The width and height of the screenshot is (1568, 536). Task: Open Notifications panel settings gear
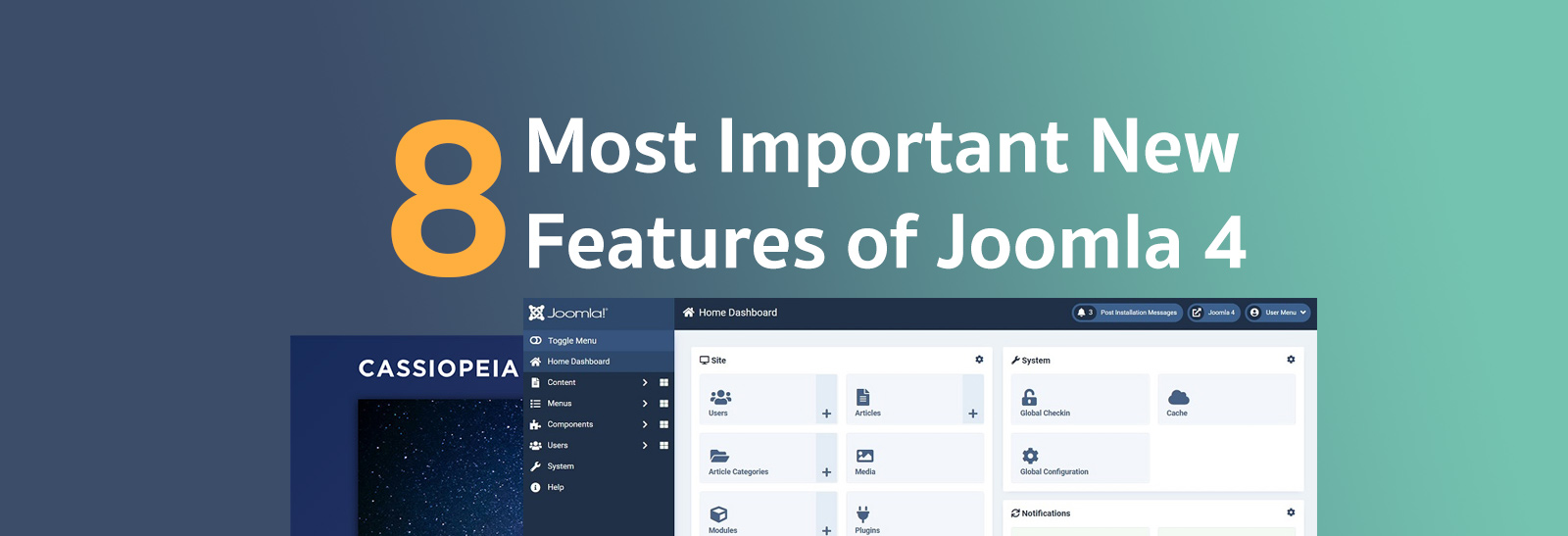(x=1291, y=512)
